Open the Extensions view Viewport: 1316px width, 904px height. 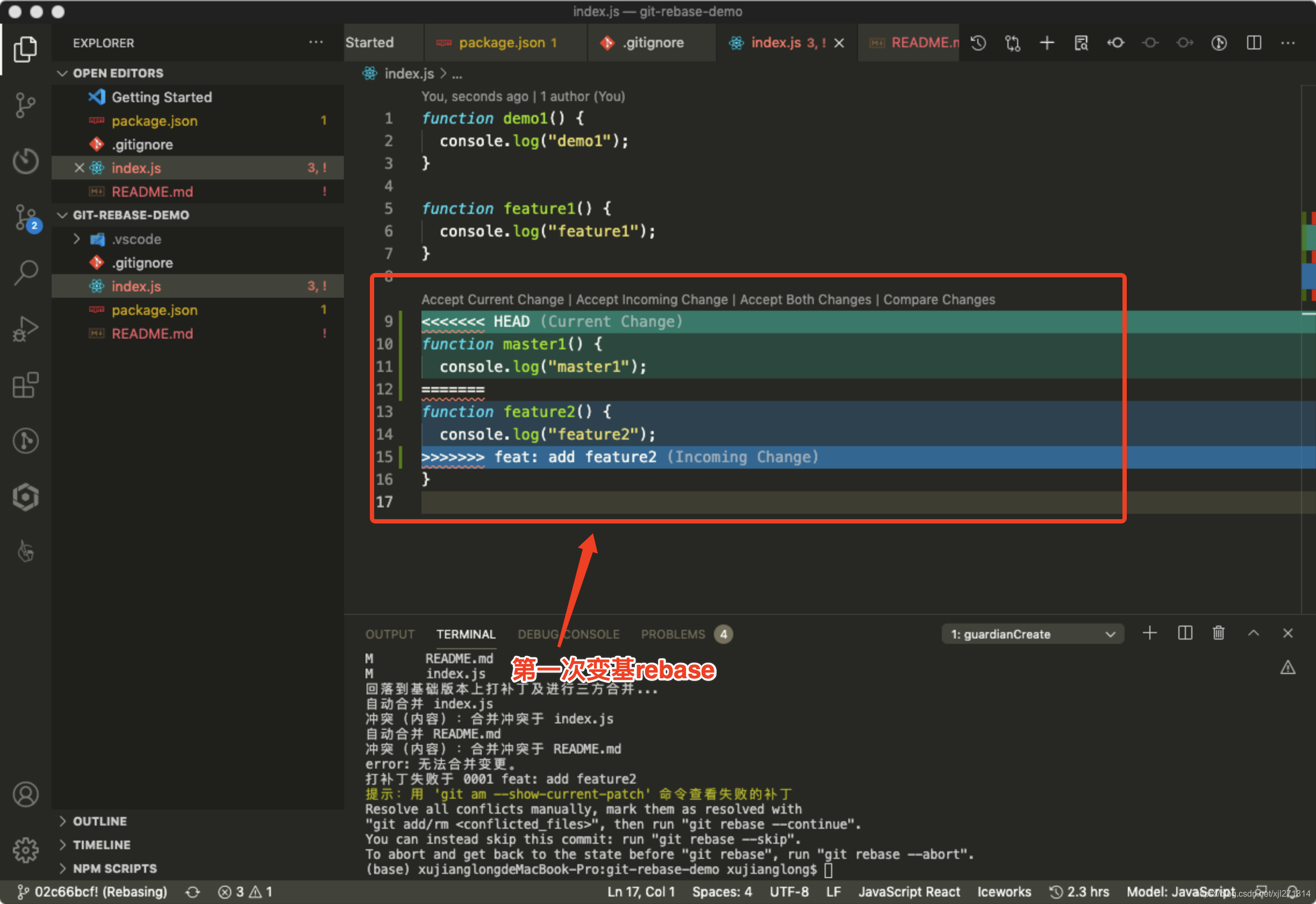pos(25,385)
